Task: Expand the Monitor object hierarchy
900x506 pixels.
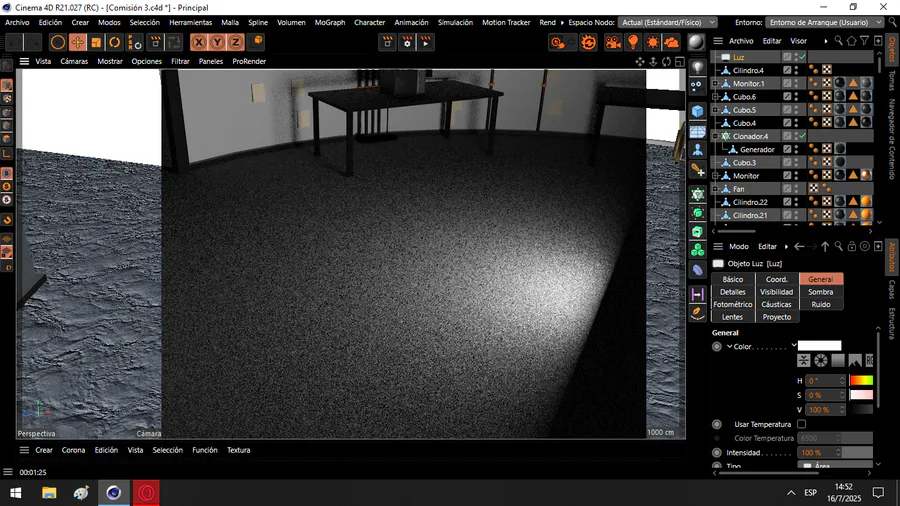Action: pyautogui.click(x=715, y=176)
